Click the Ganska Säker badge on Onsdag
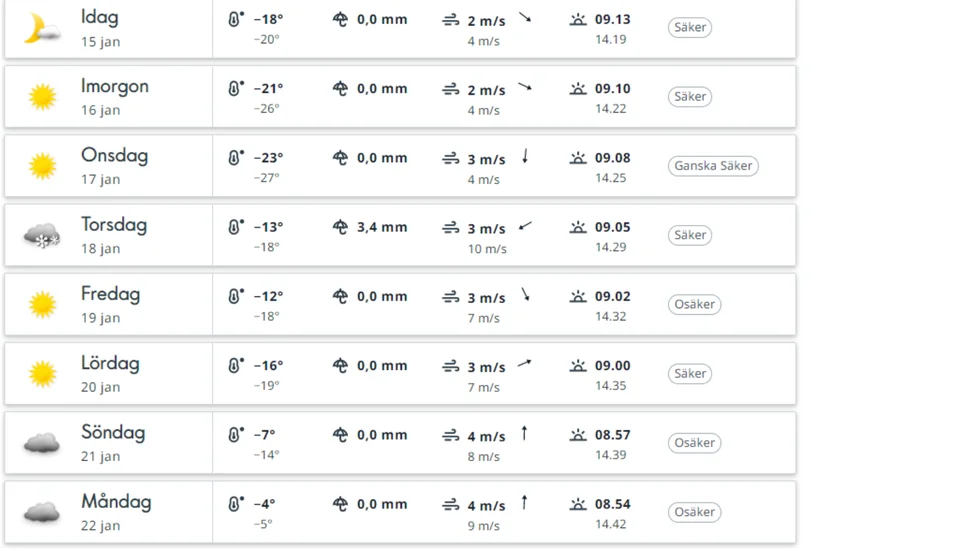980x551 pixels. point(713,166)
